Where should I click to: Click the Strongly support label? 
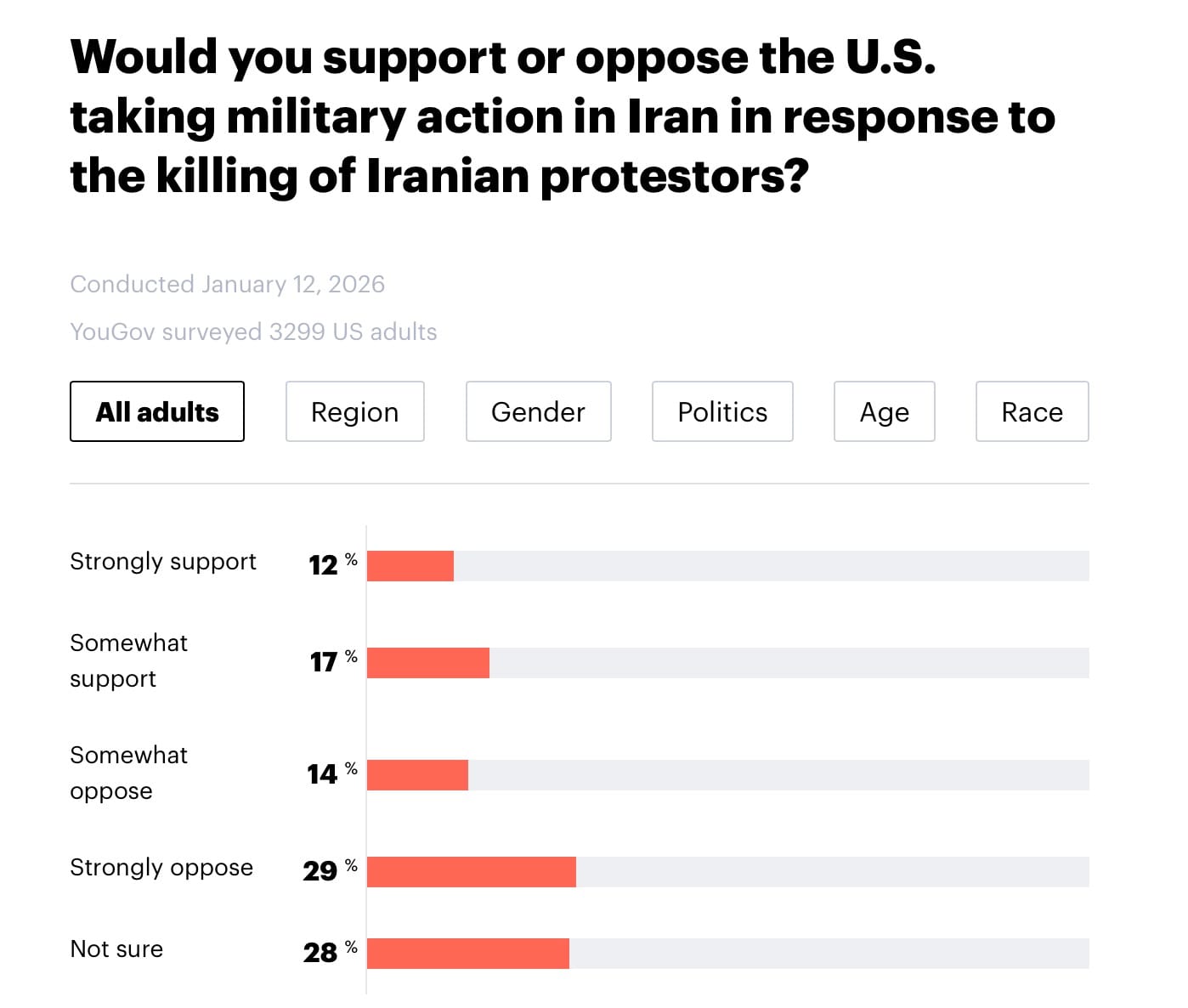point(163,562)
